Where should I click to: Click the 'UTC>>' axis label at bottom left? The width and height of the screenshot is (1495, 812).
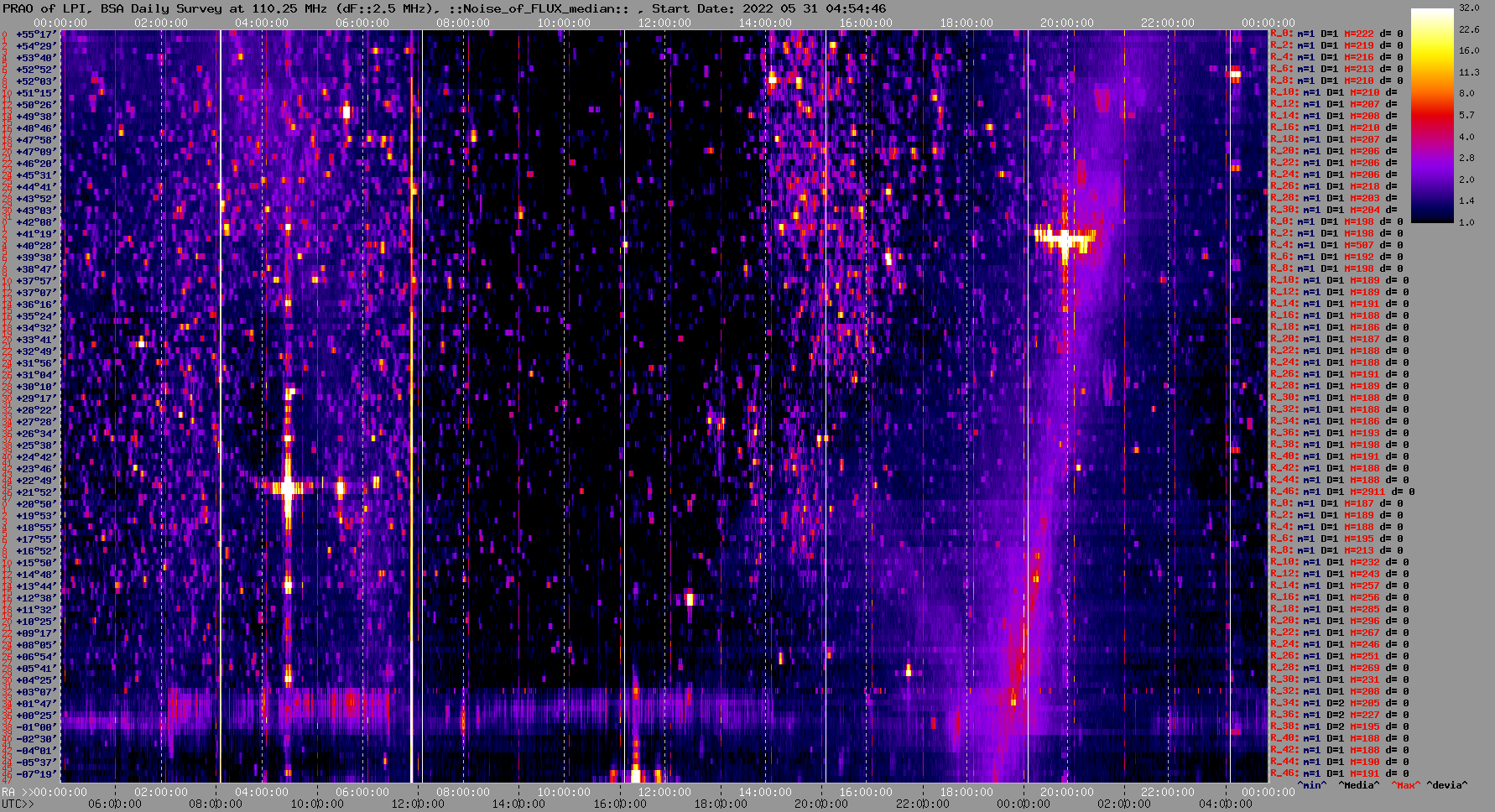[18, 804]
